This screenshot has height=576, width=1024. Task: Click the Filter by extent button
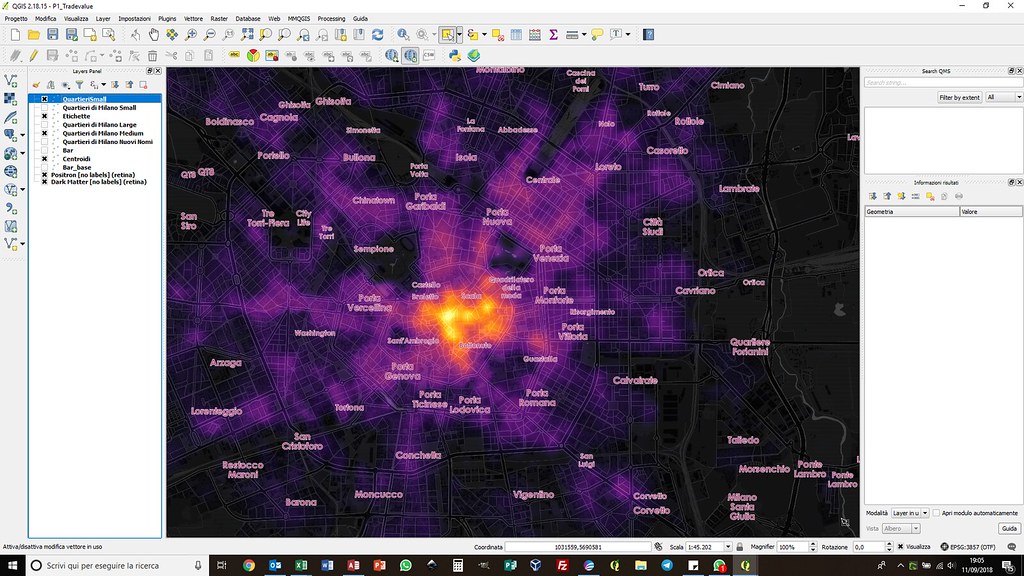click(x=959, y=97)
